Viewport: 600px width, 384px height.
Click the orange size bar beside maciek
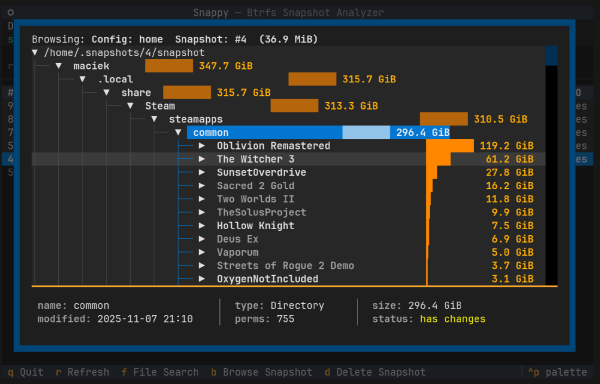[x=169, y=66]
